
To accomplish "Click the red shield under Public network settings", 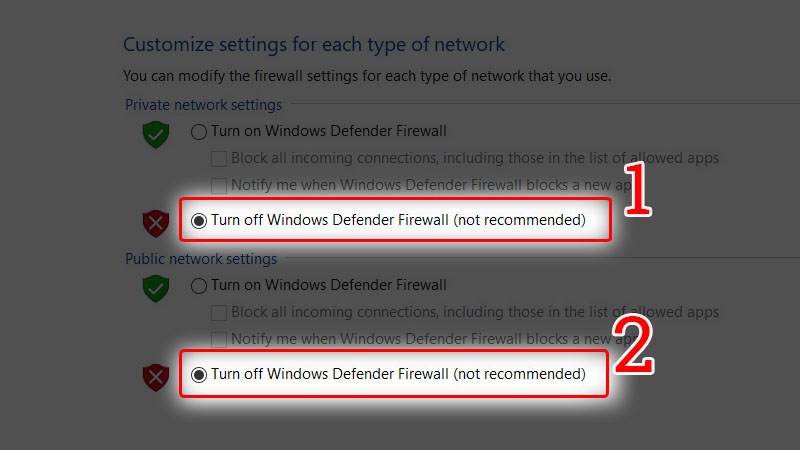I will pyautogui.click(x=155, y=376).
